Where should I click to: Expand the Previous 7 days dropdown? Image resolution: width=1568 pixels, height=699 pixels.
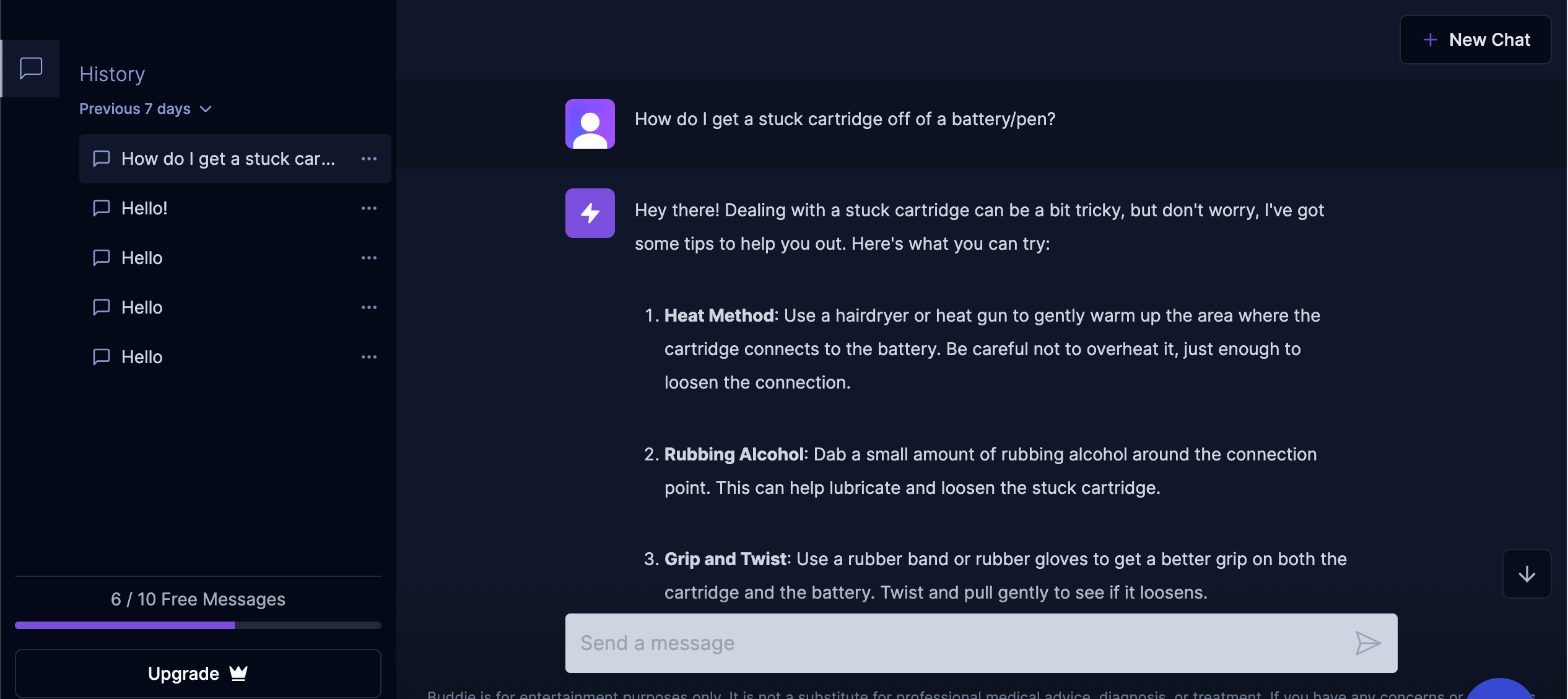146,109
